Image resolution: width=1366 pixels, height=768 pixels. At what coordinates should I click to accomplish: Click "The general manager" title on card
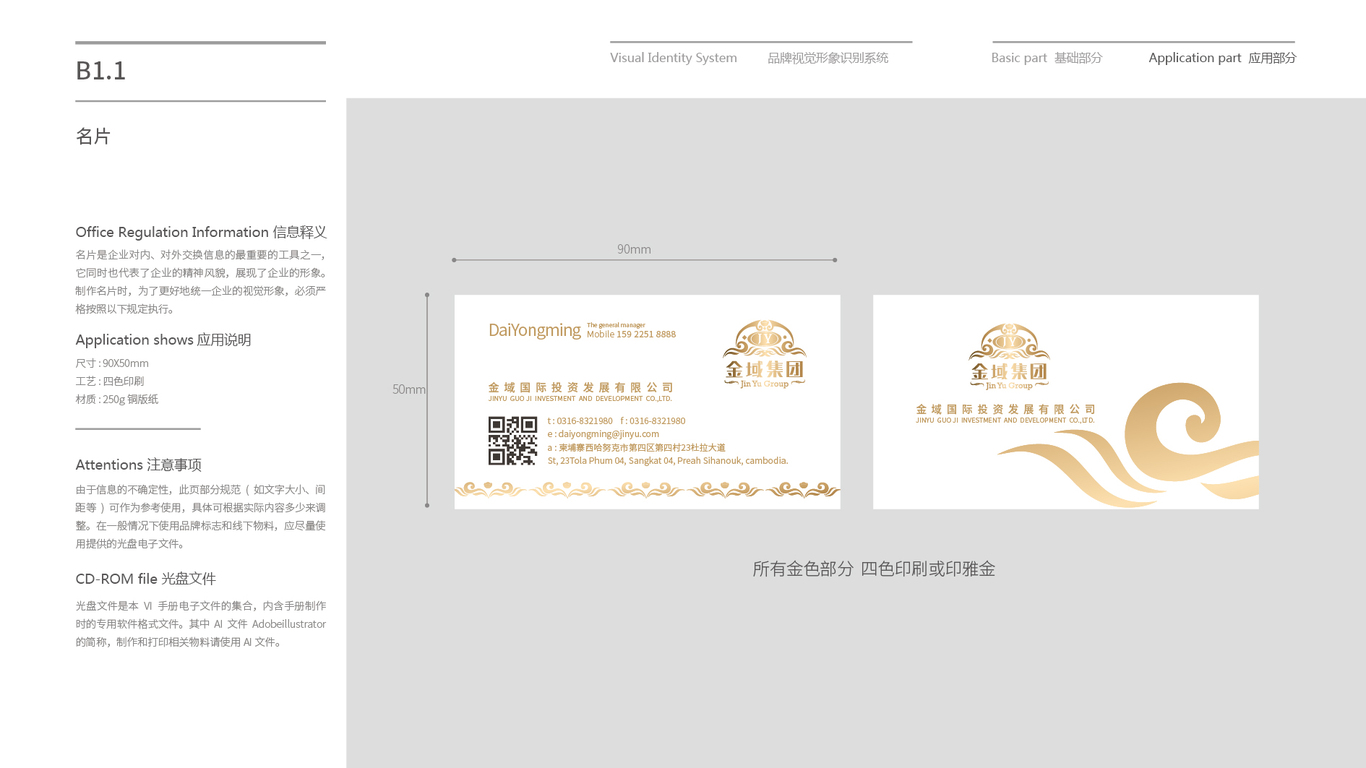pyautogui.click(x=616, y=325)
